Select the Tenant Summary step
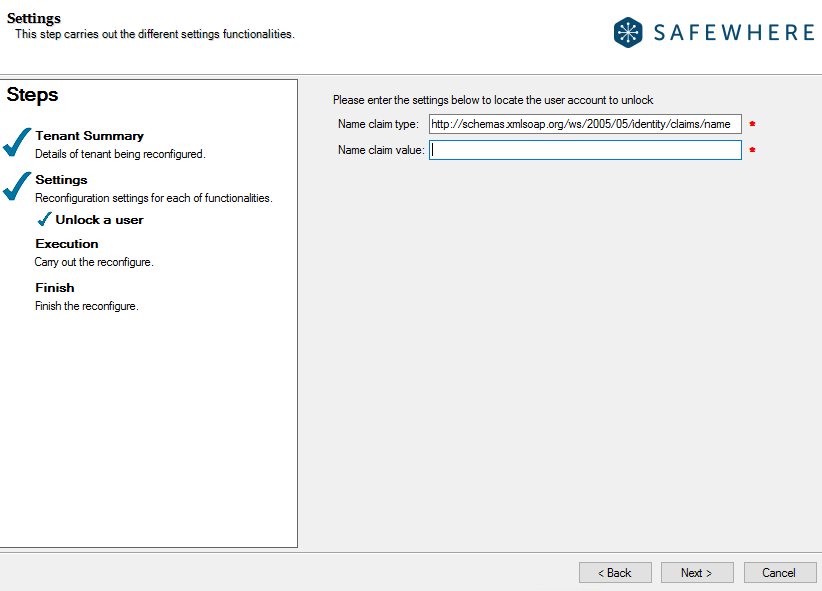 89,136
